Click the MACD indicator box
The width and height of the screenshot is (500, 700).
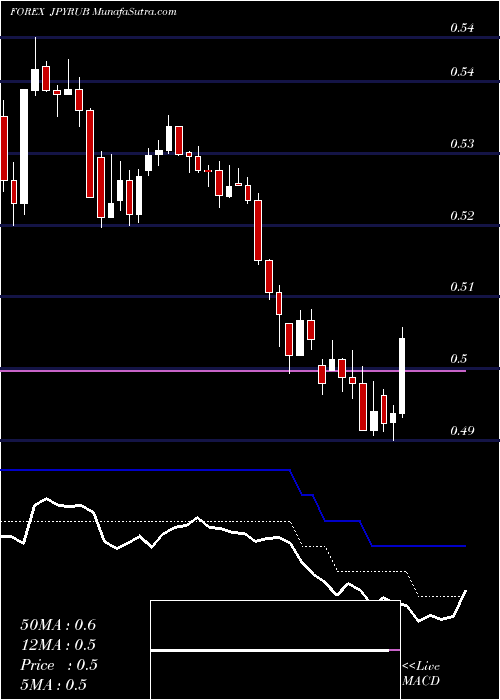[275, 650]
